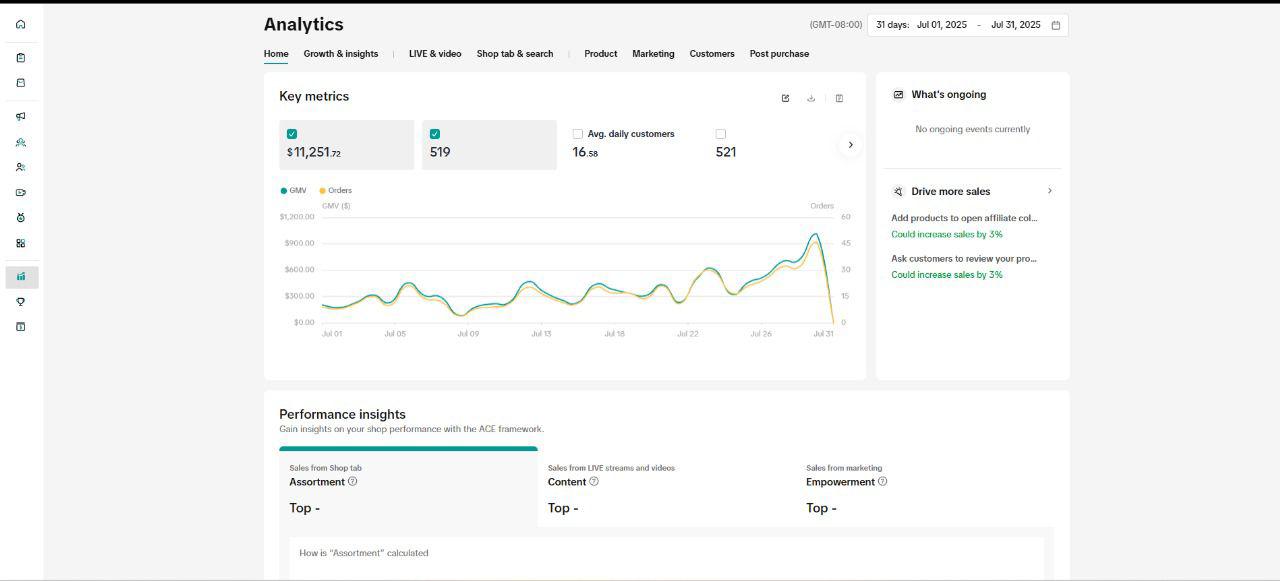Screen dimensions: 1280x581
Task: Open the end date Jul 31, 2025 picker
Action: (1015, 25)
